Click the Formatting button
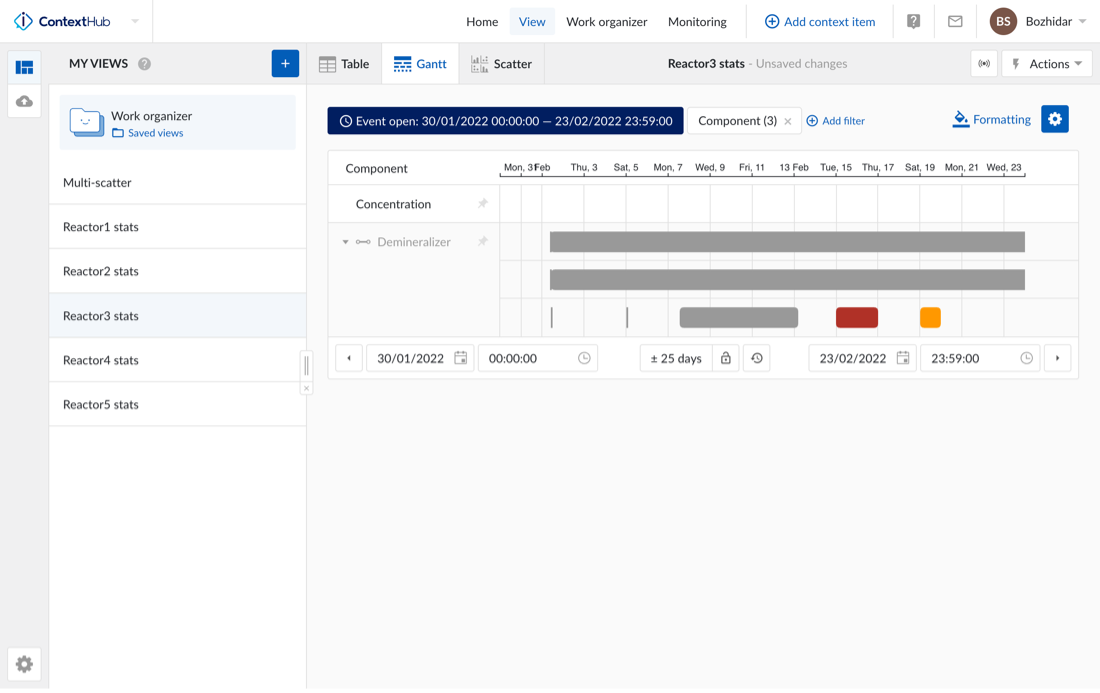The height and width of the screenshot is (693, 1100). tap(991, 119)
